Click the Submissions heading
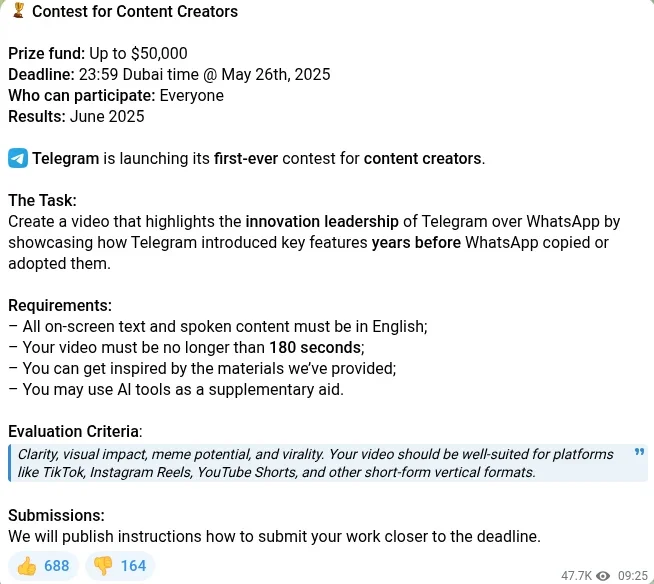Image resolution: width=654 pixels, height=584 pixels. 56,516
